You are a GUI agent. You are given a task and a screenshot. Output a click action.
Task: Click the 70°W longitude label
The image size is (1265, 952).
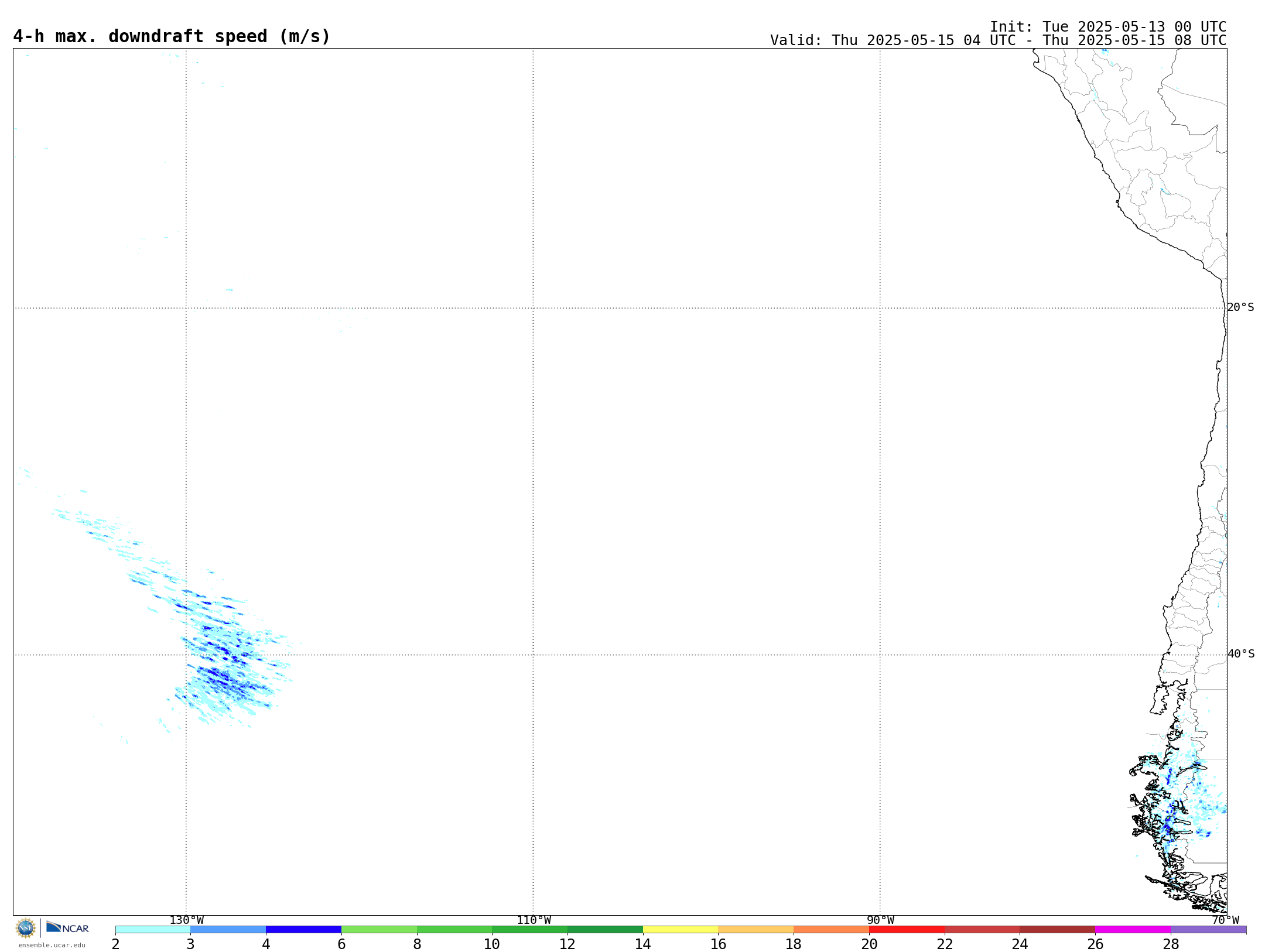pos(1225,920)
